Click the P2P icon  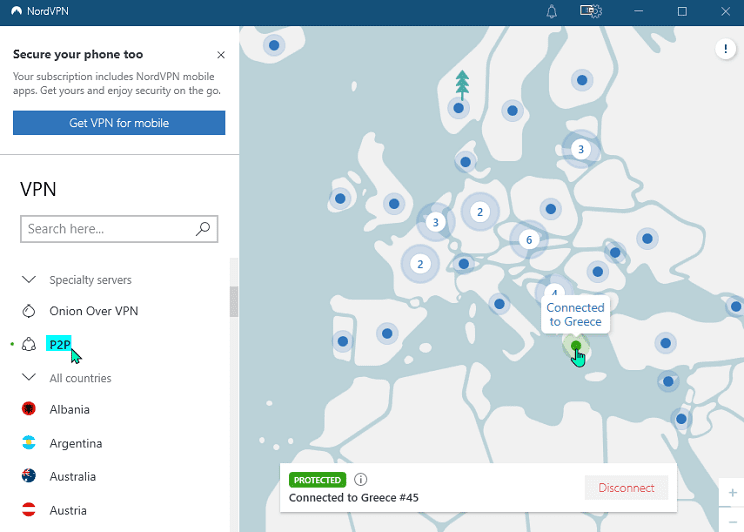tap(29, 344)
